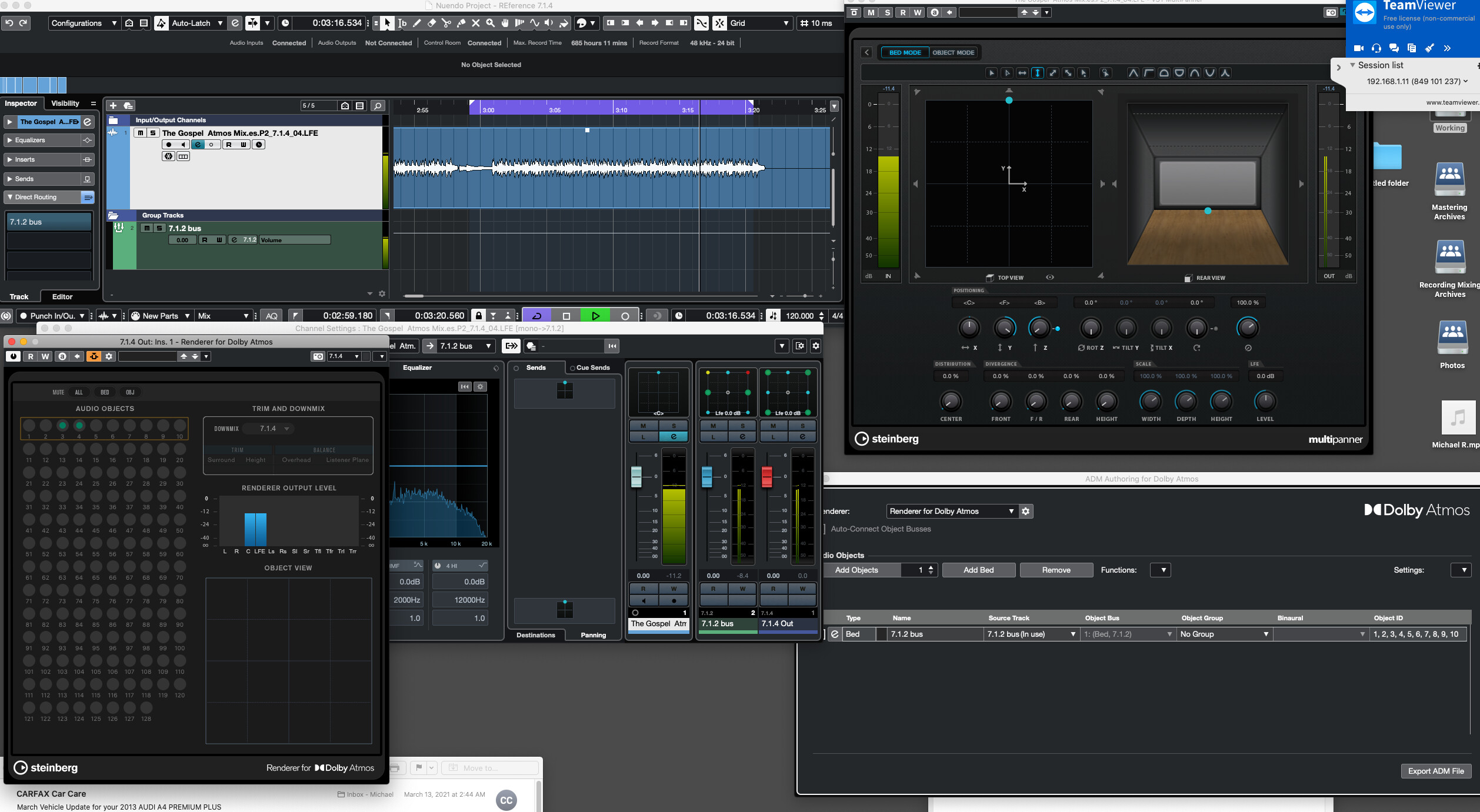Click the Remove button in ADM Authoring

(1056, 570)
